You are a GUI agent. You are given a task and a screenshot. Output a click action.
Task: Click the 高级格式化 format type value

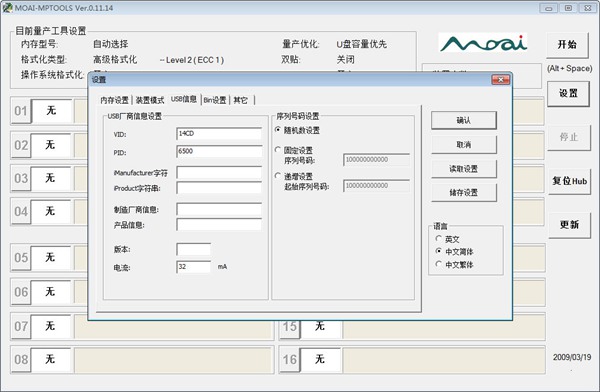tap(115, 59)
